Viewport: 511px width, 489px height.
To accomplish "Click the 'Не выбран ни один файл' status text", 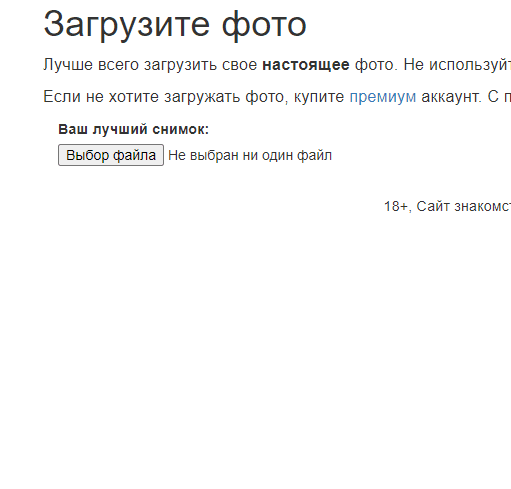I will pos(250,155).
